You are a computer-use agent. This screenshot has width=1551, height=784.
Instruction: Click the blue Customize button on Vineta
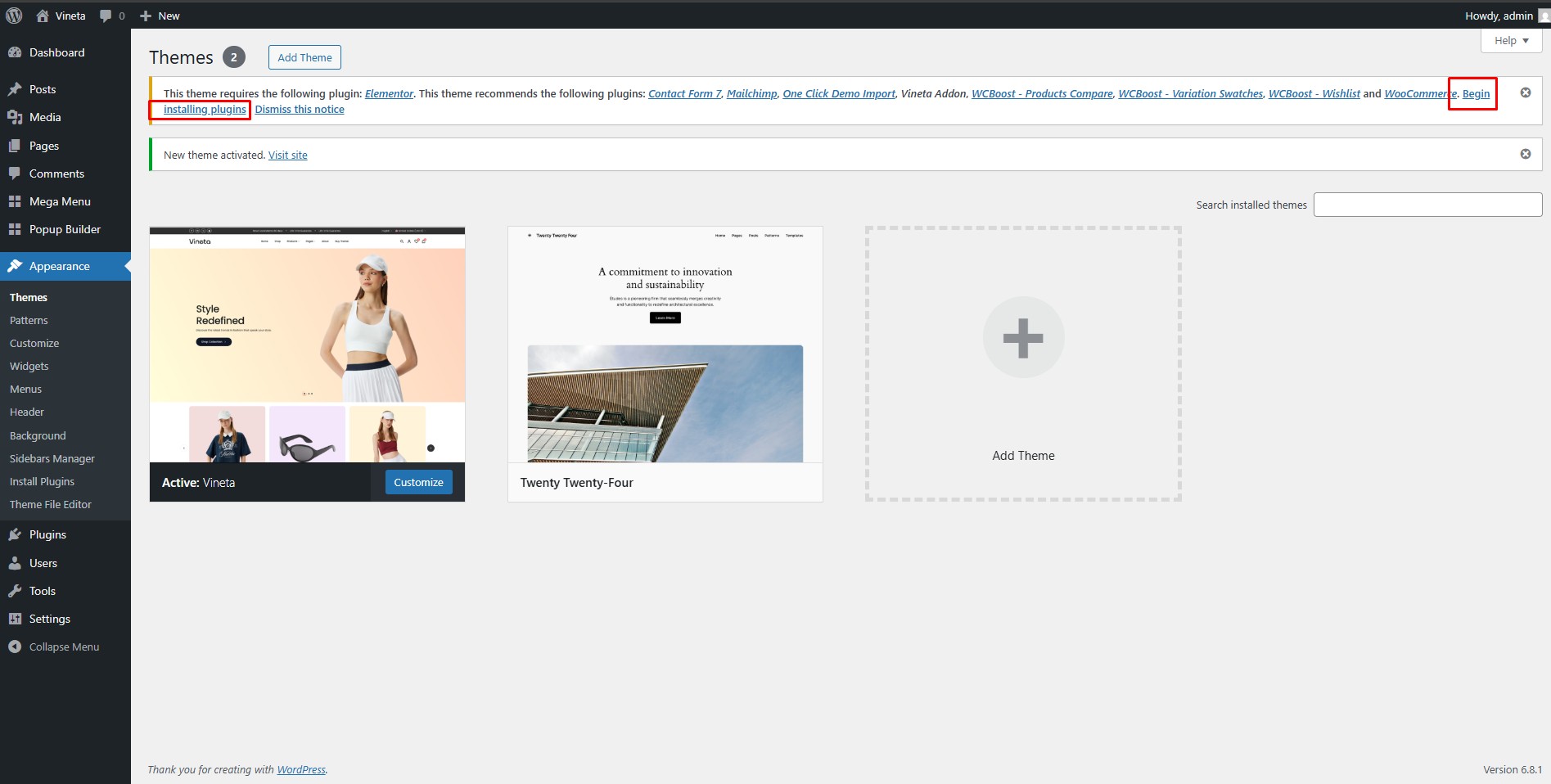pyautogui.click(x=418, y=482)
